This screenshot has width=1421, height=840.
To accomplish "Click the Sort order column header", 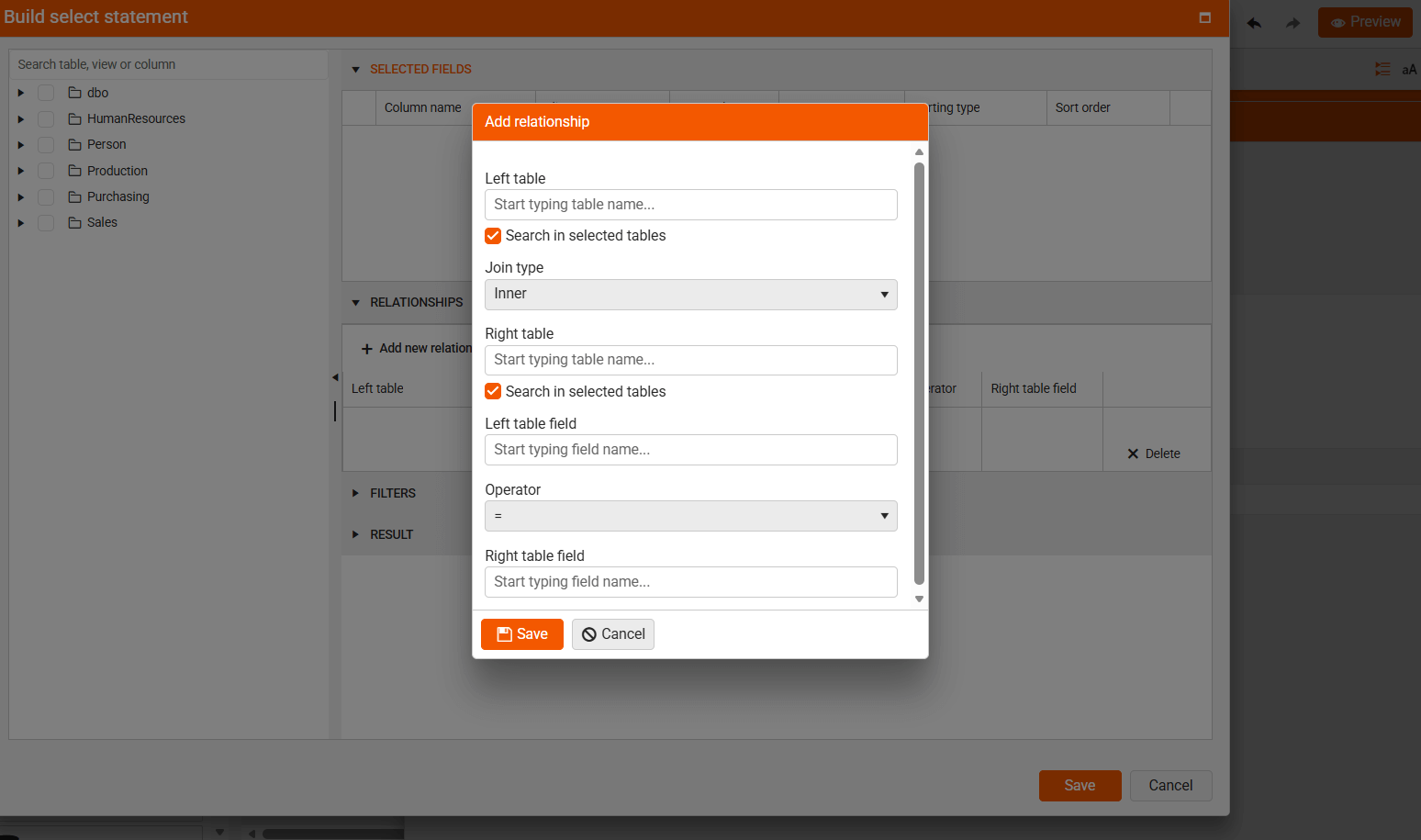I will (x=1108, y=107).
